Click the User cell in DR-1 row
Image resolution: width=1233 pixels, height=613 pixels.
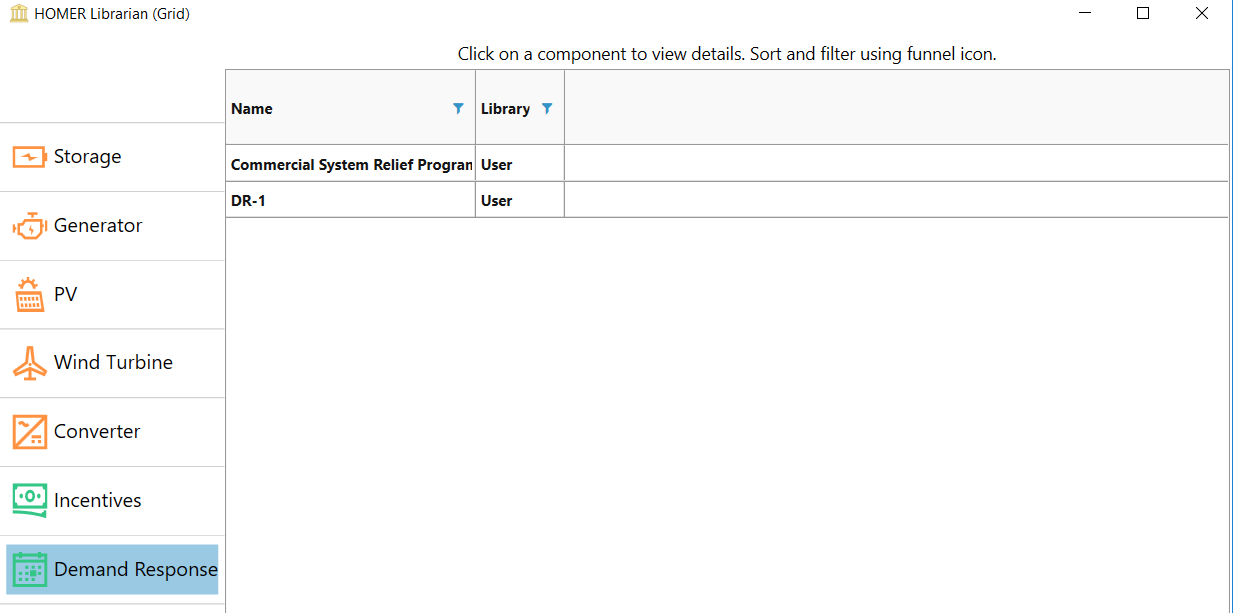click(x=497, y=201)
